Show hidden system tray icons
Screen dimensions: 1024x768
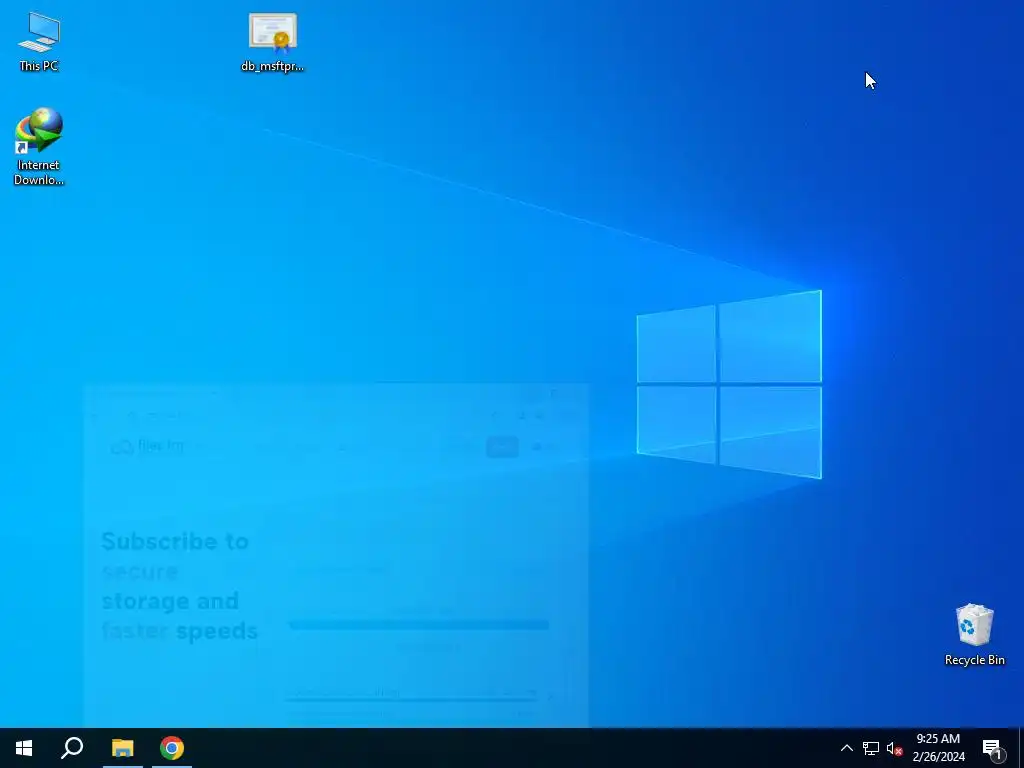coord(846,748)
